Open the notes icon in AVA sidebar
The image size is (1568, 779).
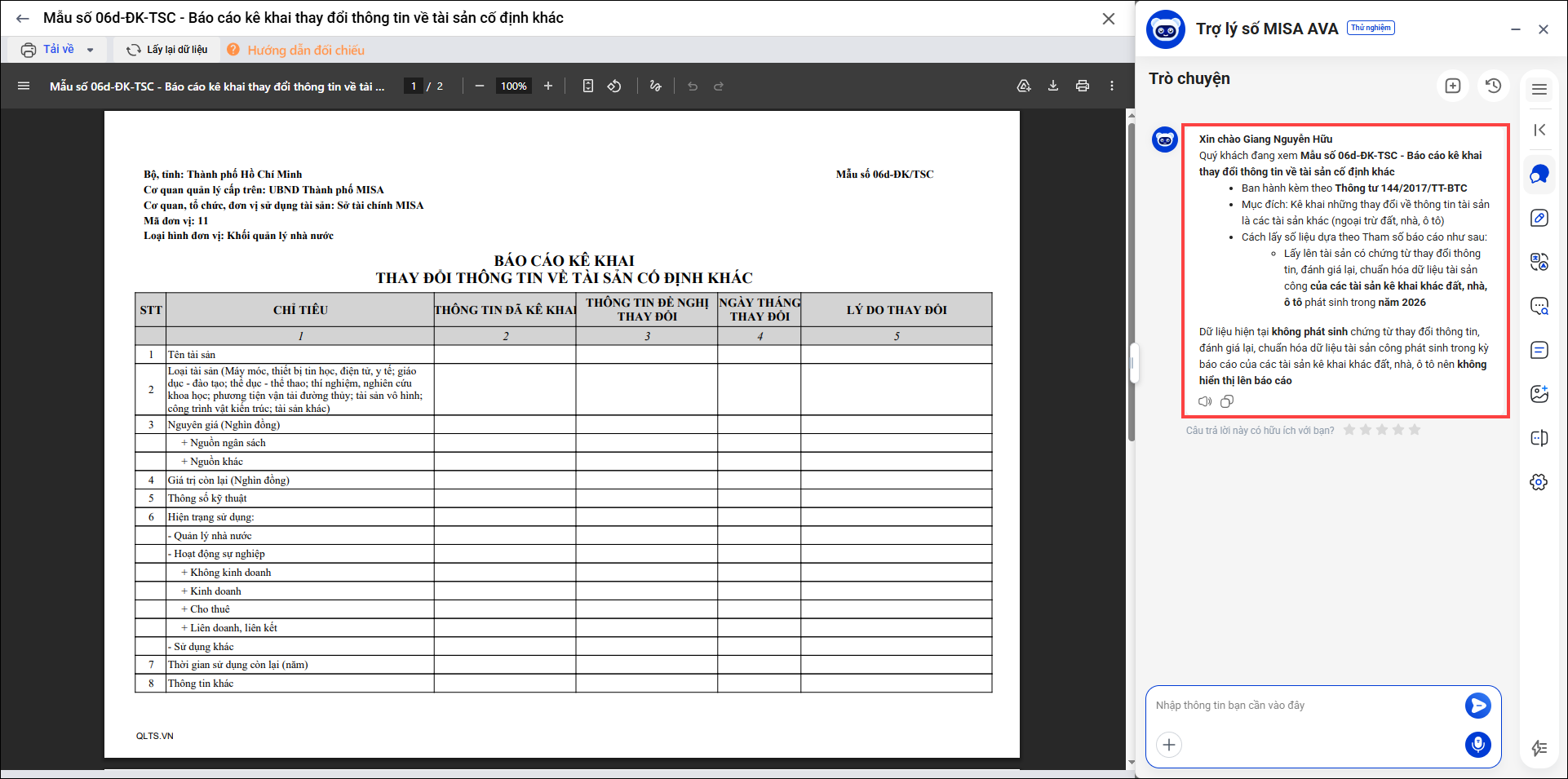[1539, 350]
